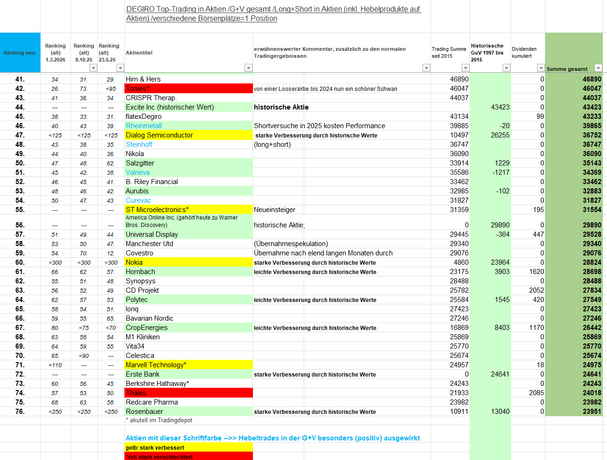Click the '* aktuell im Tradingdepot' footnote
The image size is (607, 460).
(159, 420)
